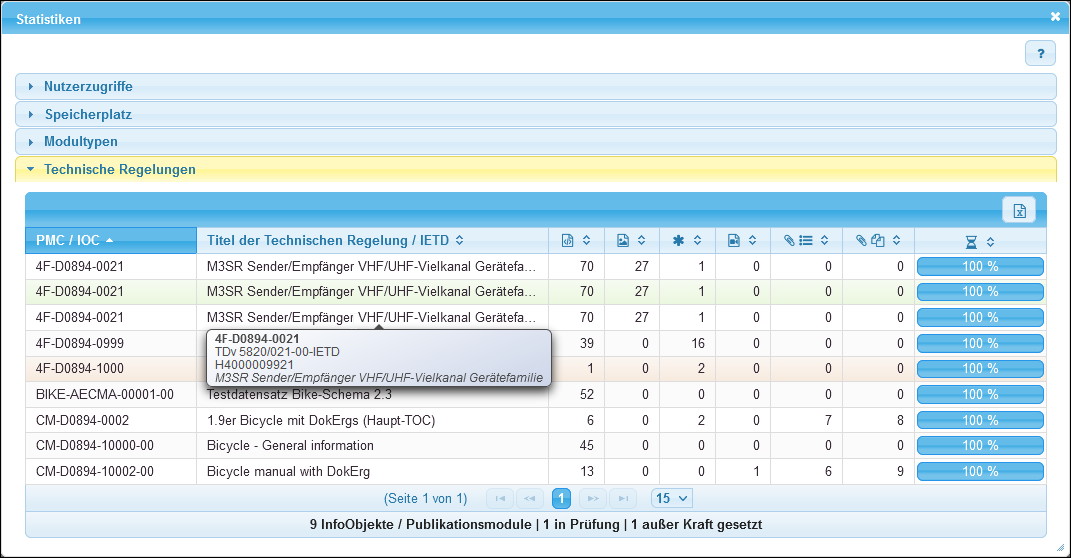Click Titel der Technischen Regelung / IETD header
Viewport: 1071px width, 558px height.
point(372,240)
